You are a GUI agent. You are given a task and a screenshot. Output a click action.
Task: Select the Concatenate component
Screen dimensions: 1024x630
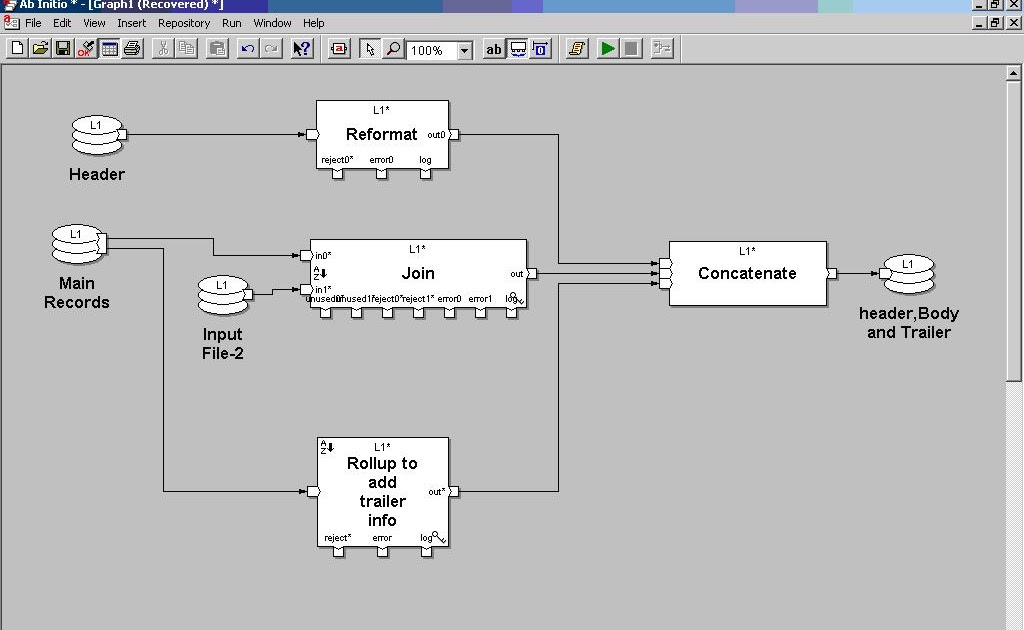coord(747,272)
